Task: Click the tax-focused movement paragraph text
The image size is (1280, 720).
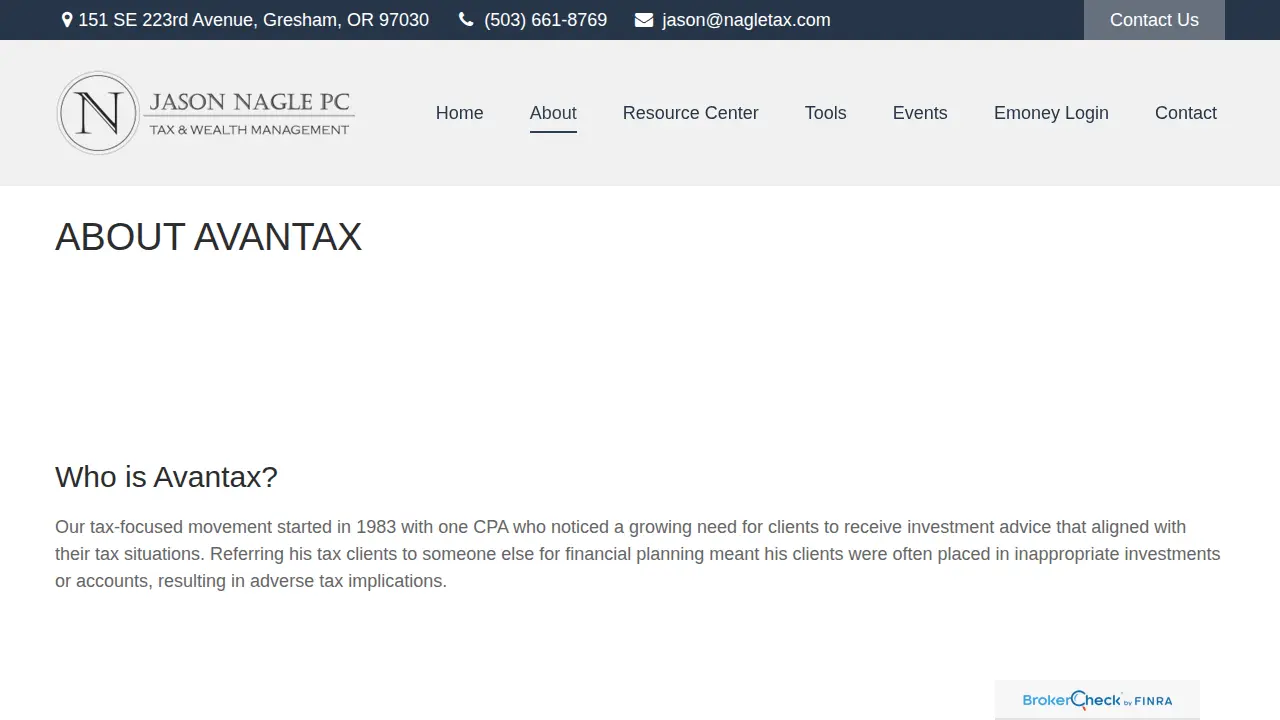Action: [x=638, y=554]
